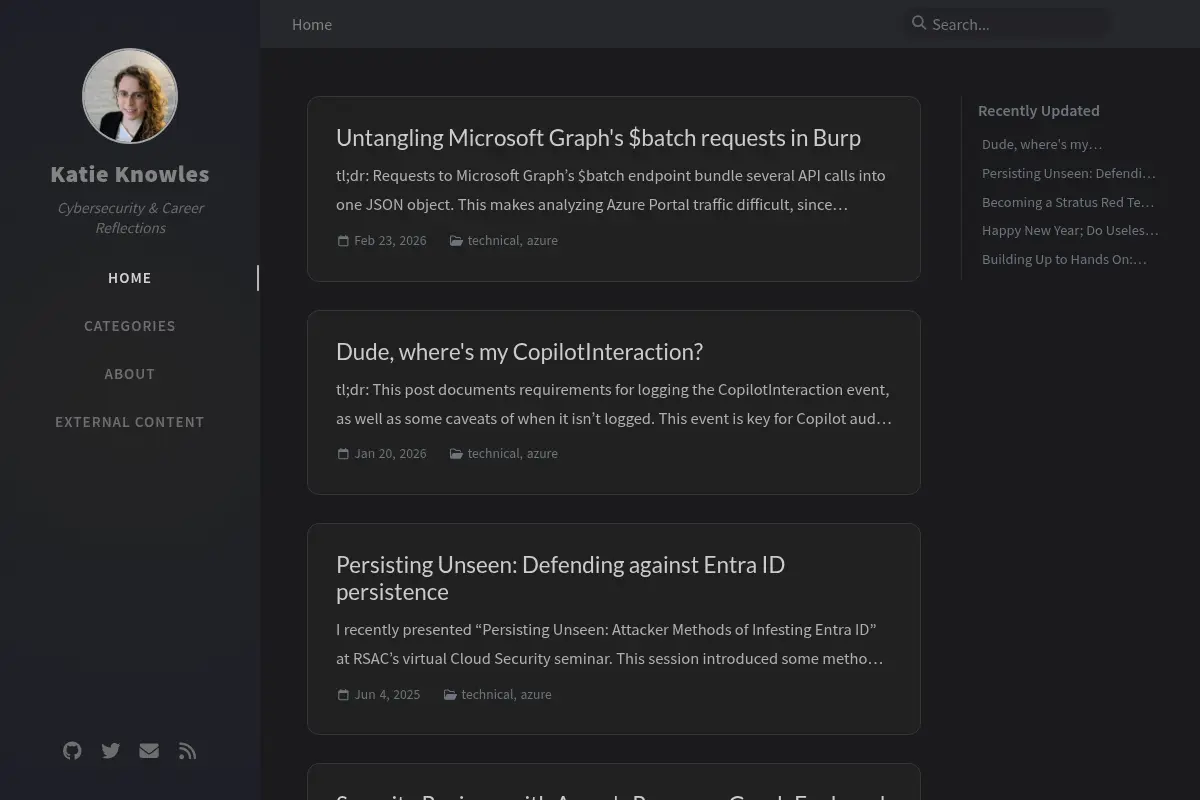Screen dimensions: 1200x800
Task: Open the RSS feed icon
Action: 187,750
